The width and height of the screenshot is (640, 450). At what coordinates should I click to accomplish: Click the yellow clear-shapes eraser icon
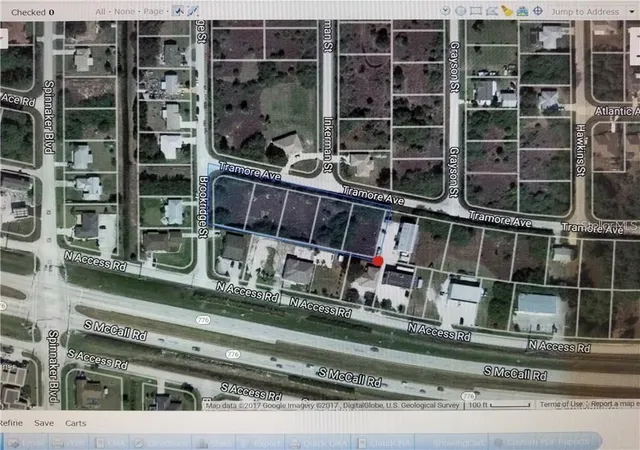click(507, 11)
